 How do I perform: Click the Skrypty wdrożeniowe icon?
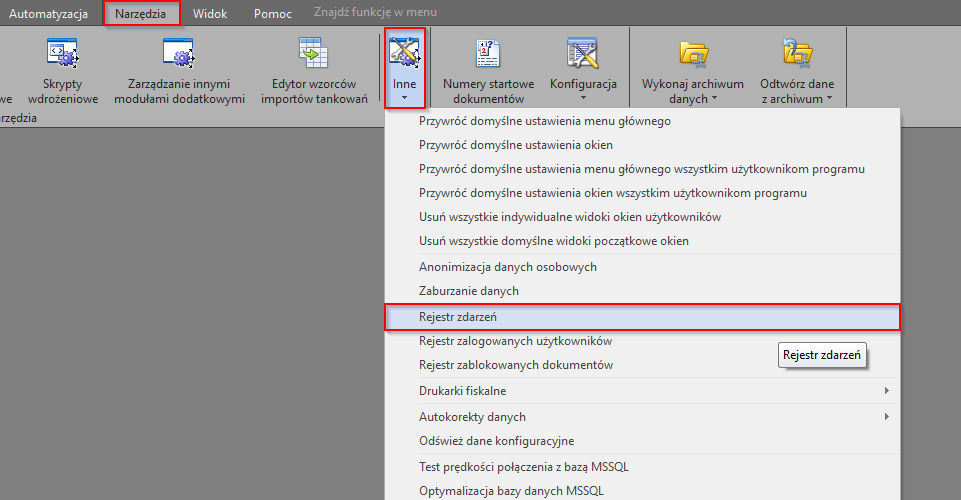(62, 52)
